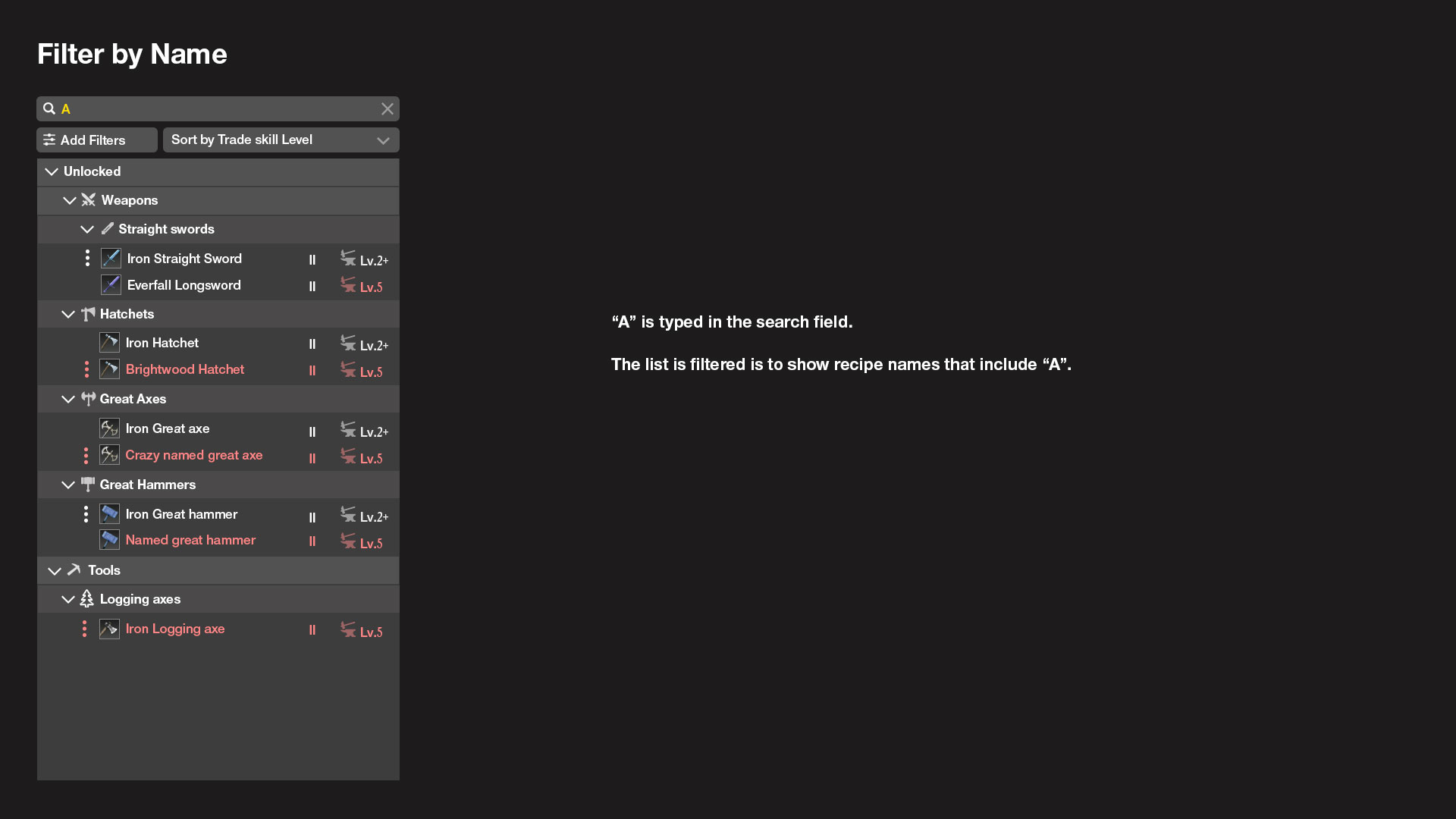Collapse the Great Hammers group
Screen dimensions: 1456x819
click(x=67, y=485)
